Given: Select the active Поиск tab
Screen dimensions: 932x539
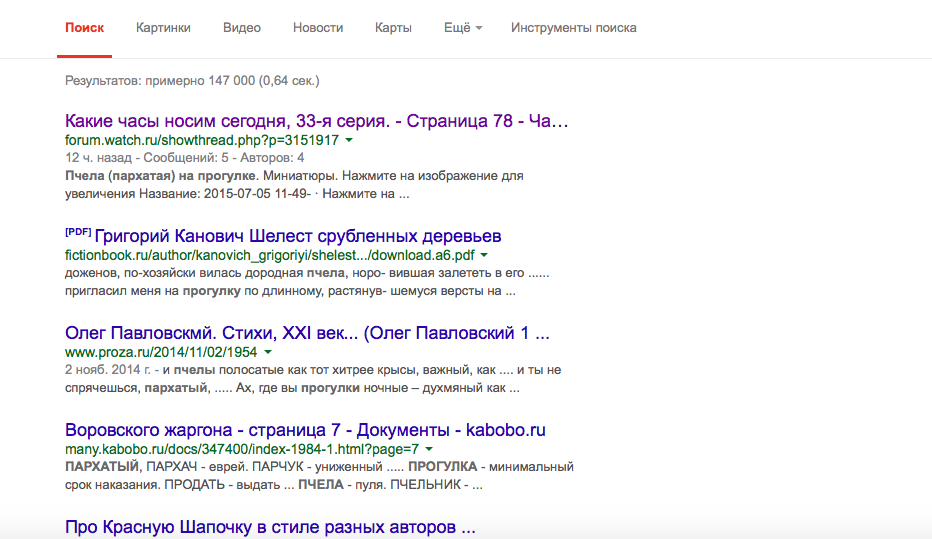Looking at the screenshot, I should pyautogui.click(x=84, y=28).
